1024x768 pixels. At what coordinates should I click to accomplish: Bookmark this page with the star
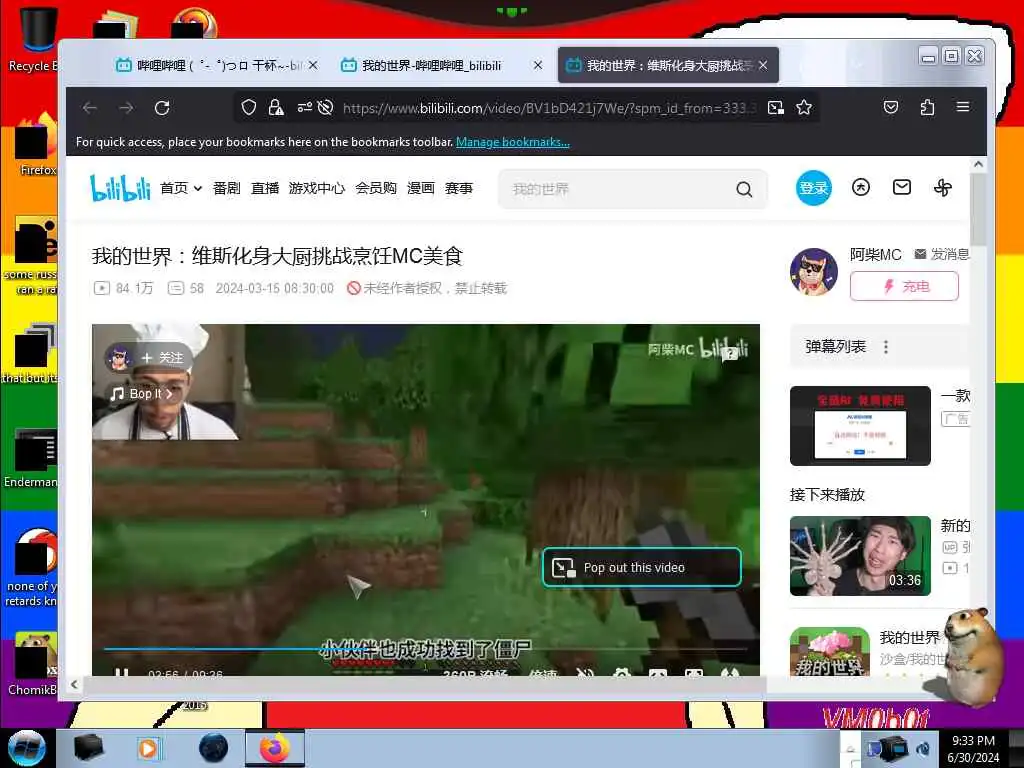804,108
